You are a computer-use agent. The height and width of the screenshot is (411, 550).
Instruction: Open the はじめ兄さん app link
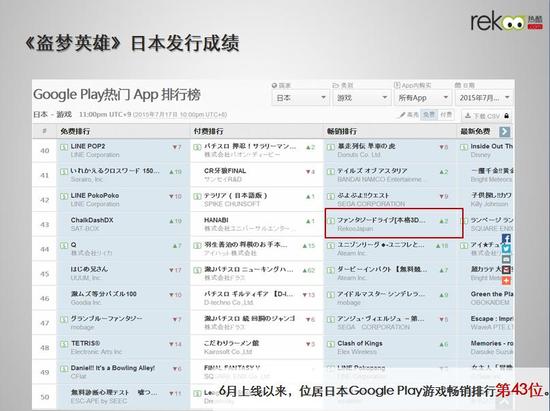(x=89, y=269)
